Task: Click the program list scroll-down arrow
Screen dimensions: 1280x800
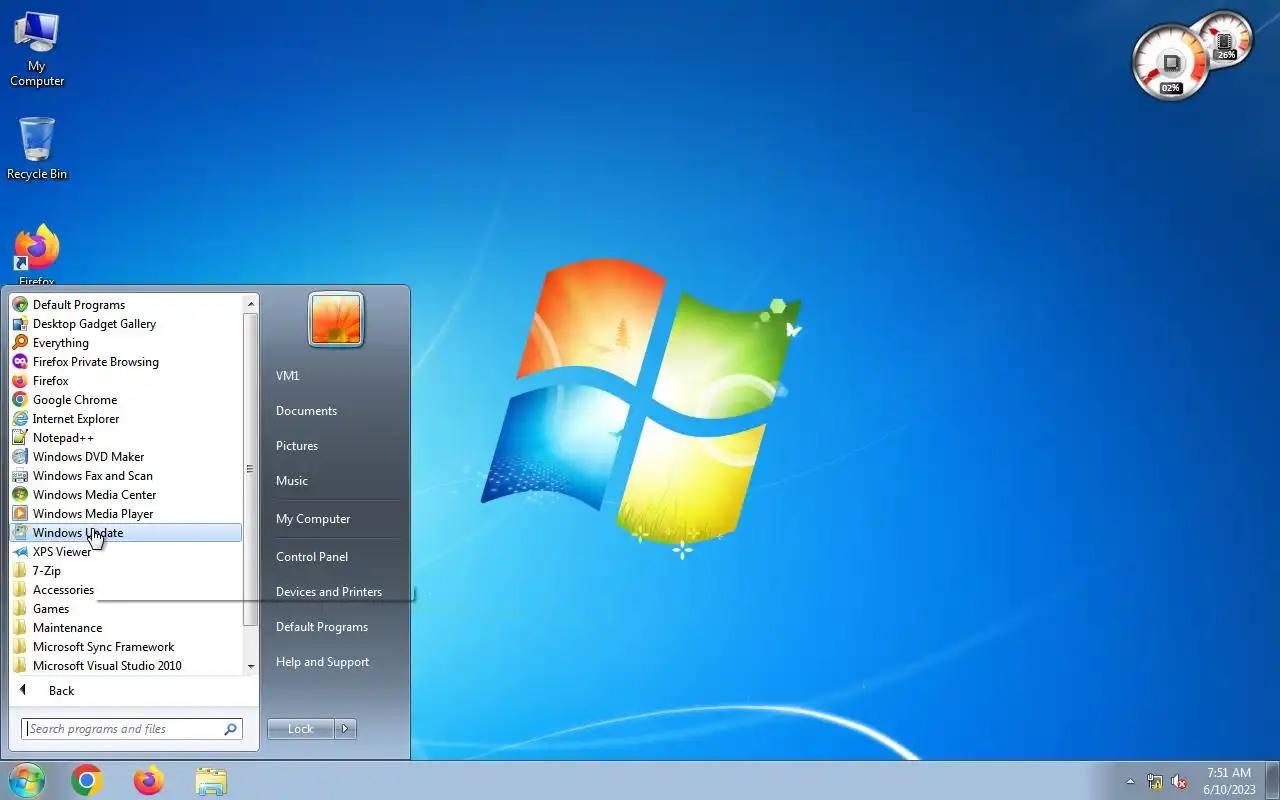Action: click(x=251, y=666)
